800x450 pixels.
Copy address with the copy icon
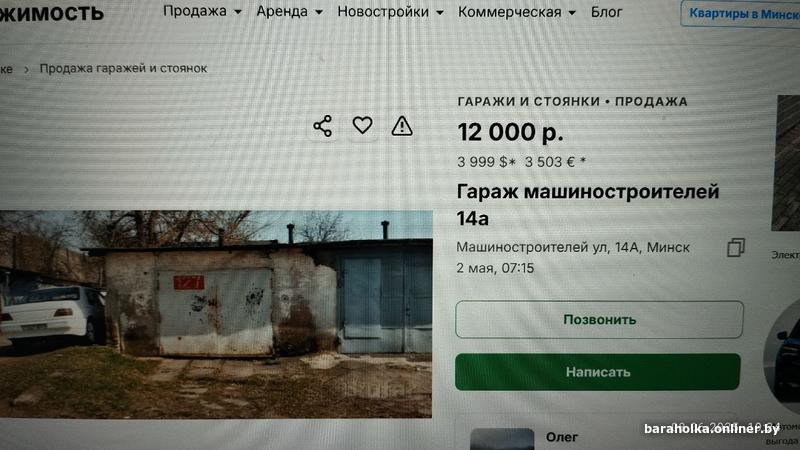pos(735,247)
